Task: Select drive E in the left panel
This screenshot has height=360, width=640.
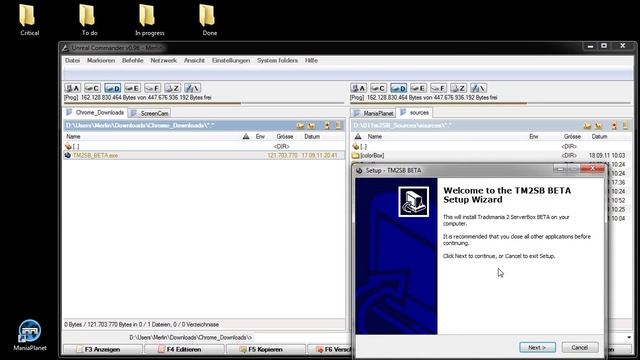Action: click(132, 88)
